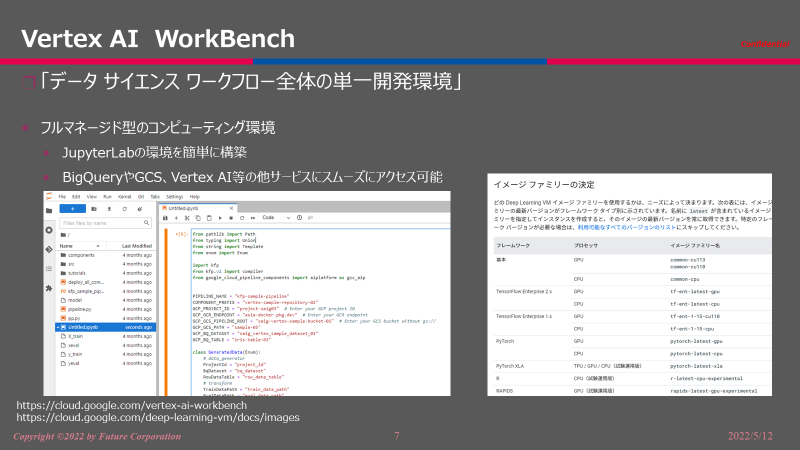
Task: Click the Git icon in notebook toolbar
Action: click(x=310, y=218)
